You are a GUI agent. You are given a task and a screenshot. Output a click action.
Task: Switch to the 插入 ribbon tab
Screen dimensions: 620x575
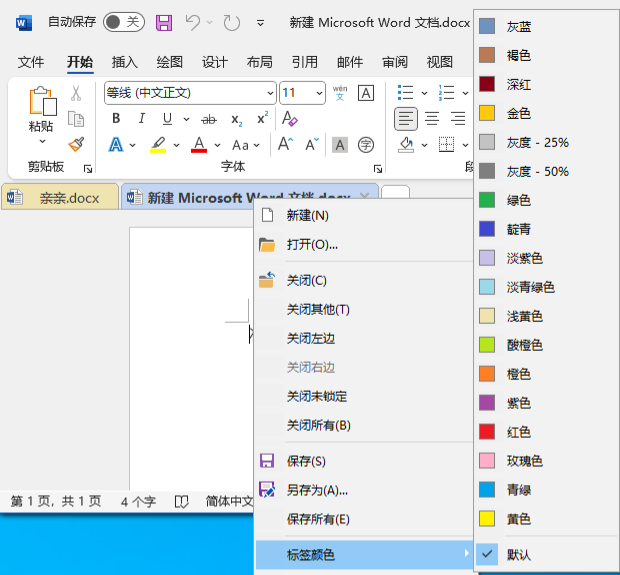coord(125,62)
